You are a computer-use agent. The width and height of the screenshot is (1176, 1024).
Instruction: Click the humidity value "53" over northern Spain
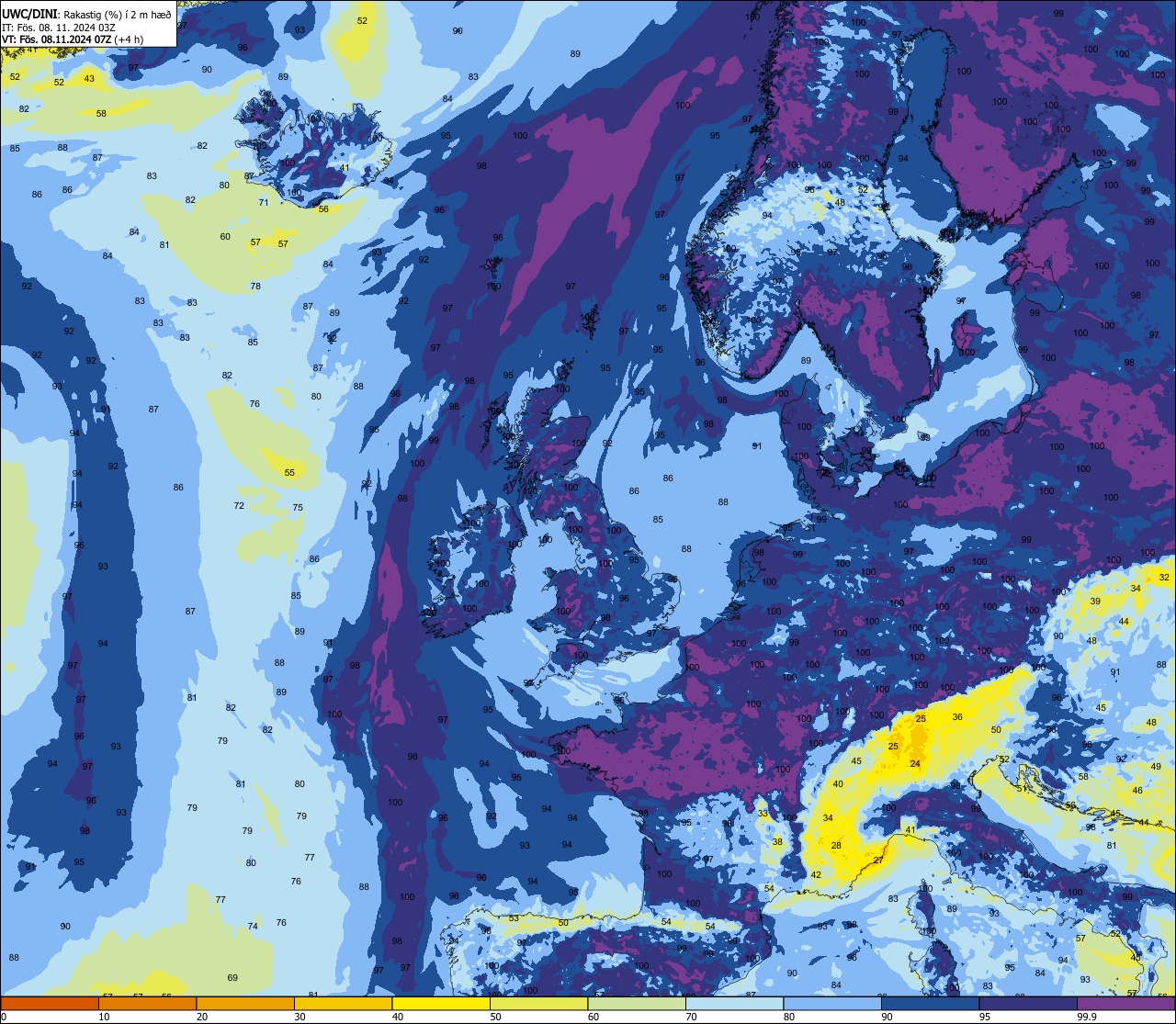coord(514,917)
